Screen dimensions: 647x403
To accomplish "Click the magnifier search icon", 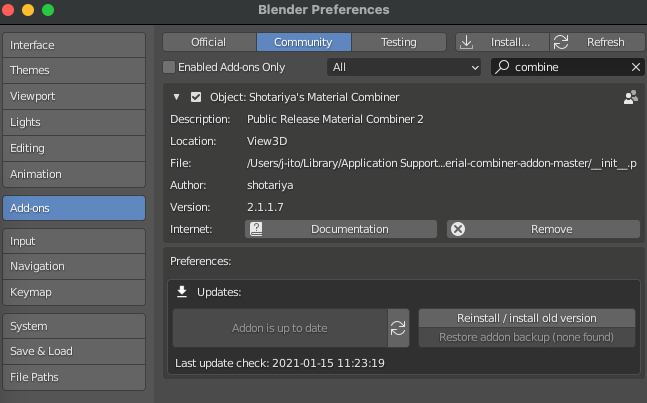I will (x=502, y=67).
